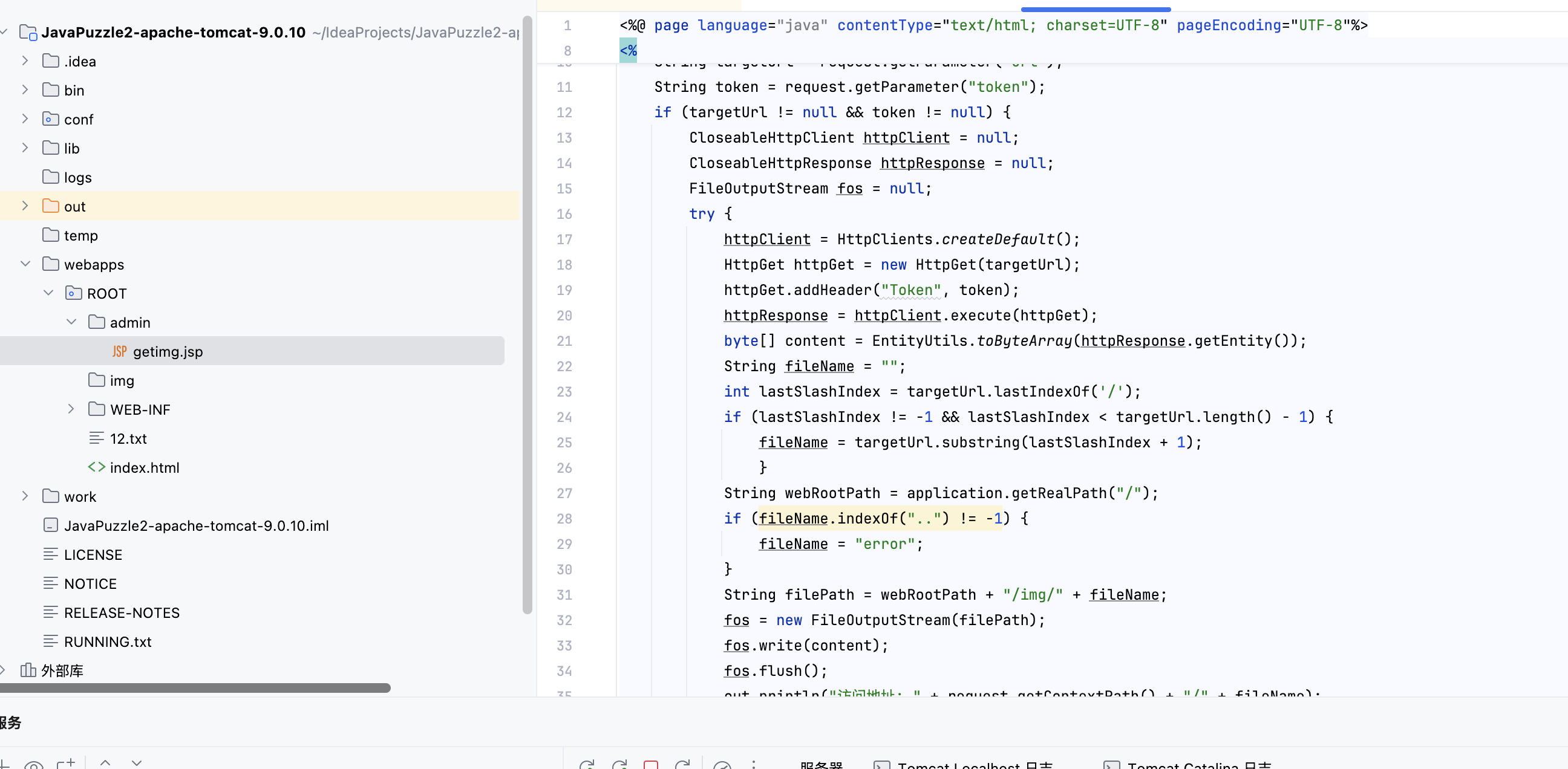The width and height of the screenshot is (1568, 769).
Task: Select RUNNING.txt file in tree
Action: 107,641
